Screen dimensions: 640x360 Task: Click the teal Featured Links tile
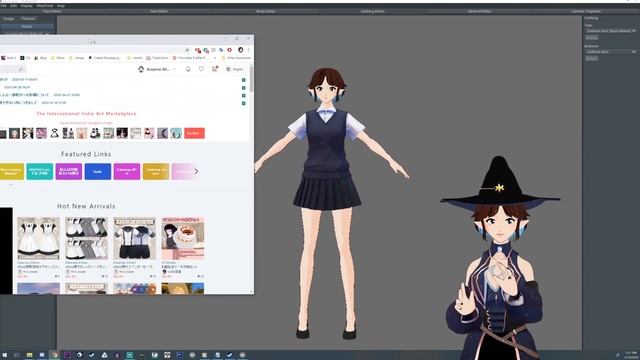pyautogui.click(x=40, y=171)
